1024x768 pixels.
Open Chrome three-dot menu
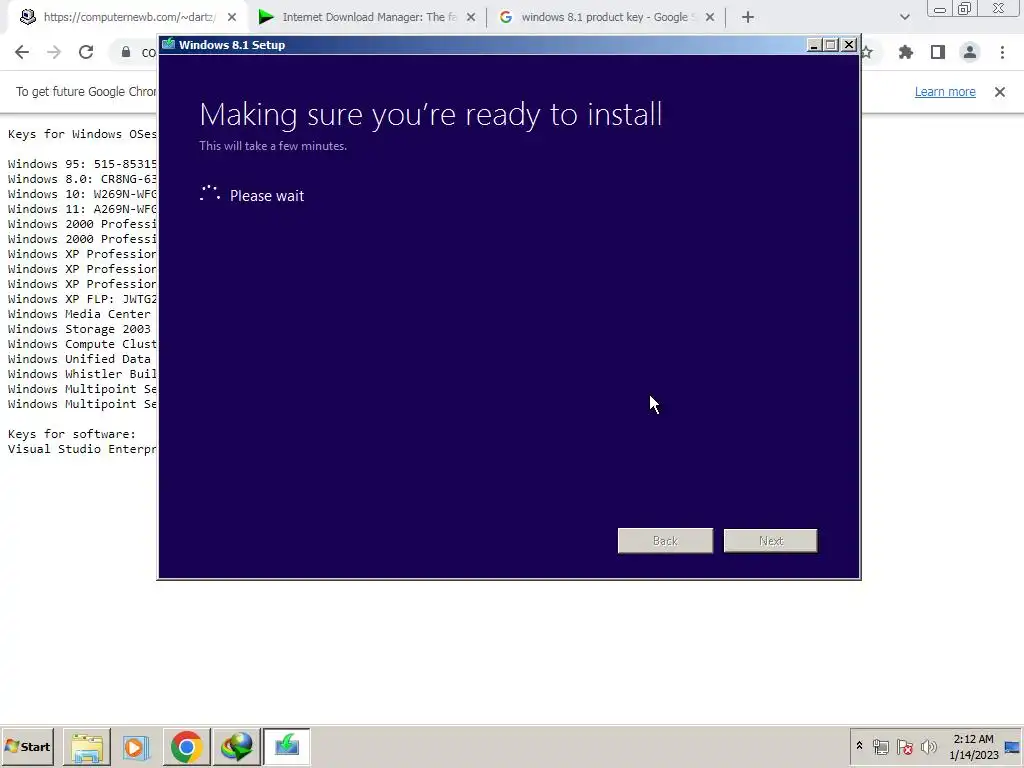[x=1002, y=52]
